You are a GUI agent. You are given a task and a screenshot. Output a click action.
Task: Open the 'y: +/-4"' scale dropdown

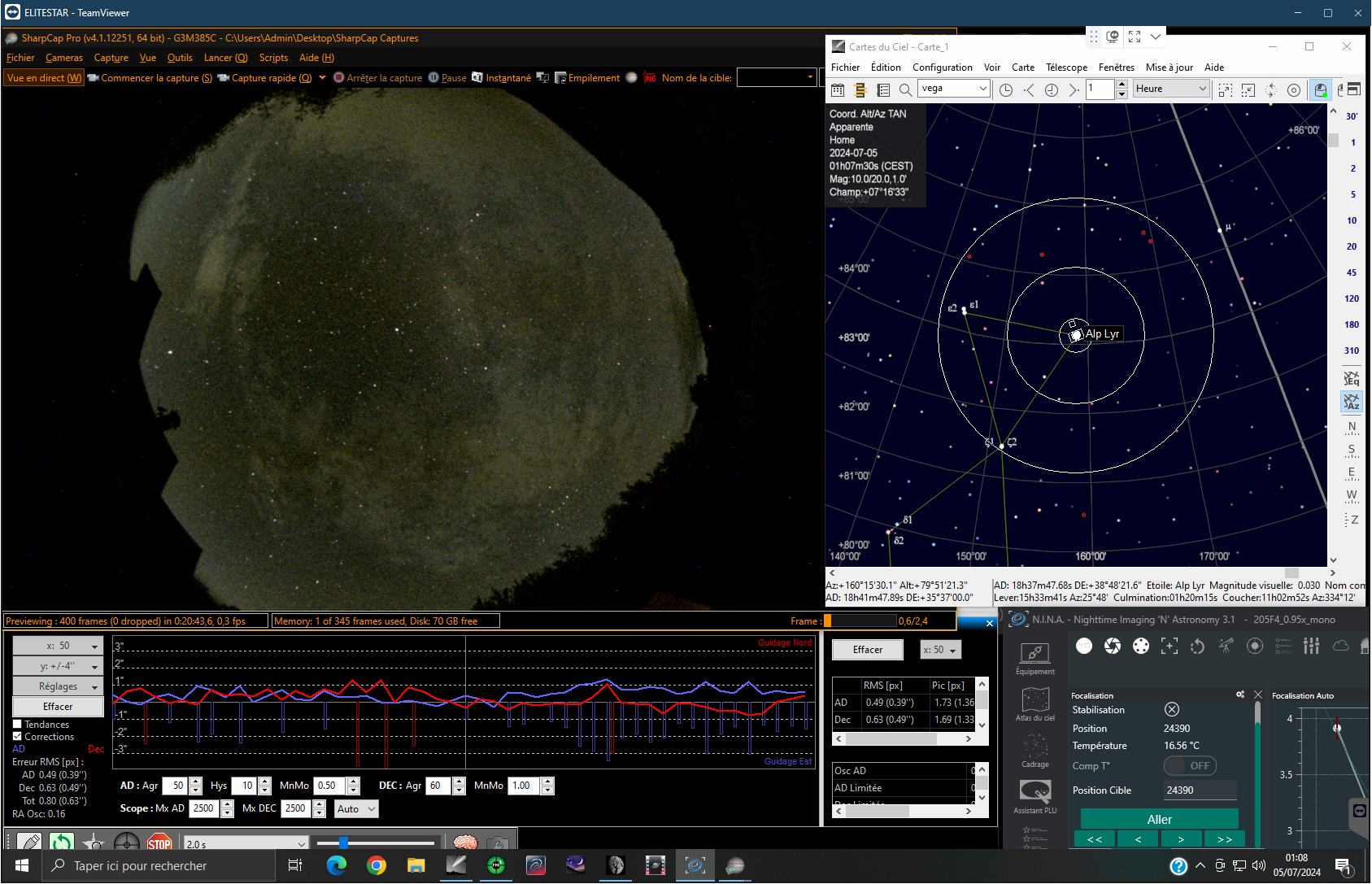[x=58, y=666]
